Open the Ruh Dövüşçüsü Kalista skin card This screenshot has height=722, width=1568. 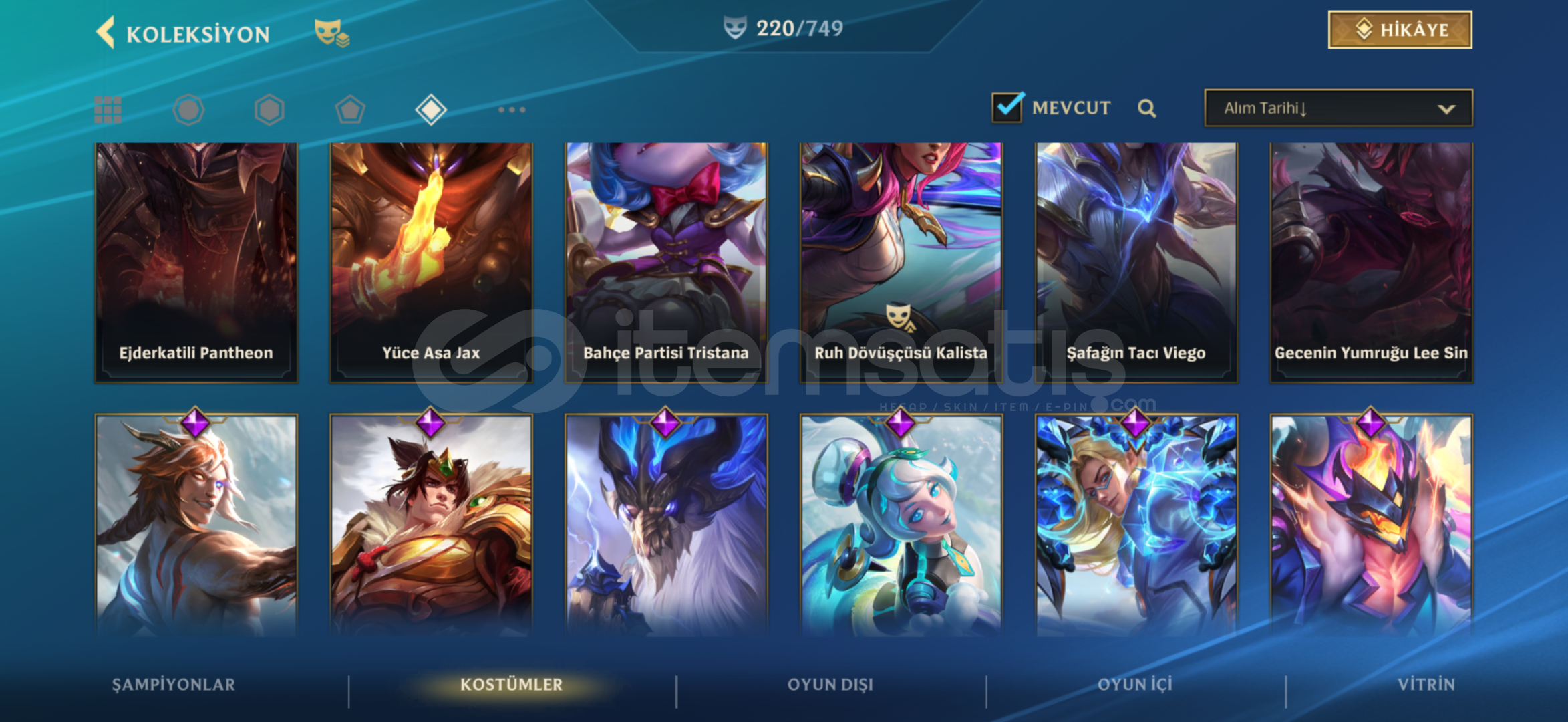point(901,262)
